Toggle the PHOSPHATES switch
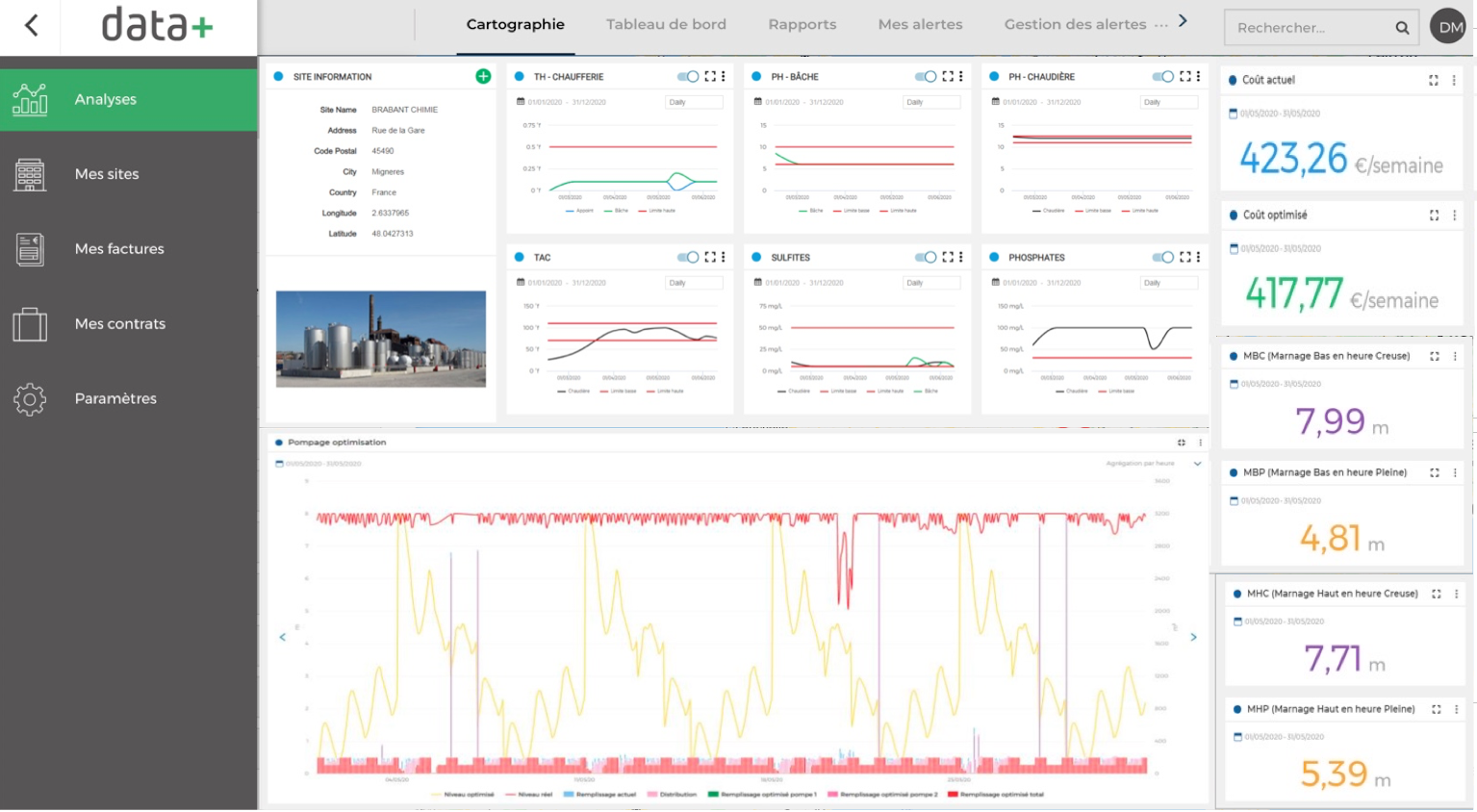 [x=1163, y=257]
